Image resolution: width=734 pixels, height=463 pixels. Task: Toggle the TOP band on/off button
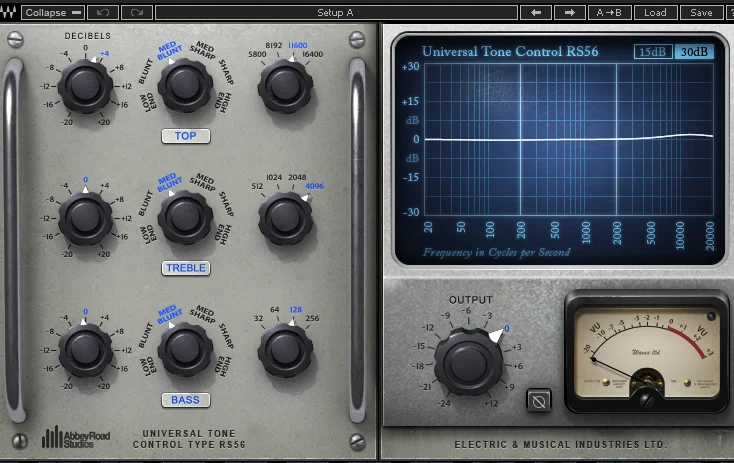(x=186, y=136)
